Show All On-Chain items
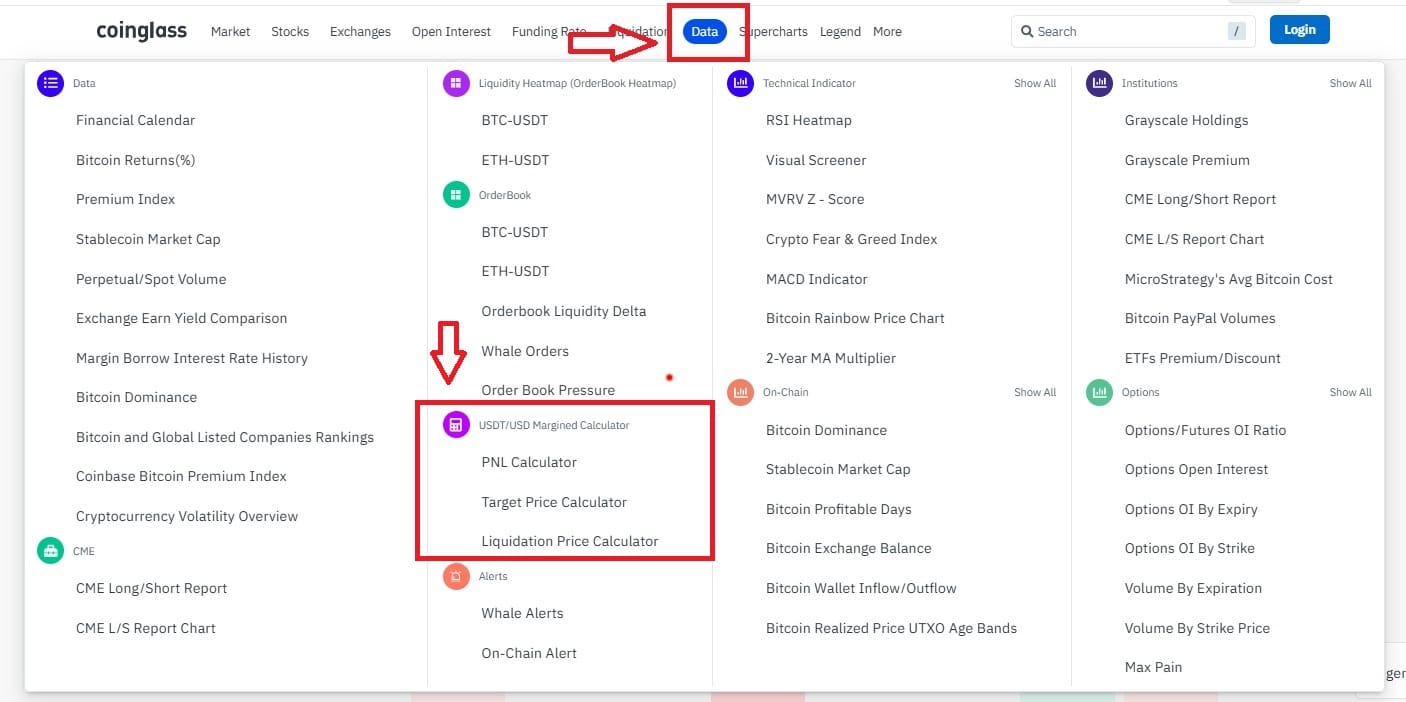Image resolution: width=1406 pixels, height=702 pixels. [x=1035, y=392]
